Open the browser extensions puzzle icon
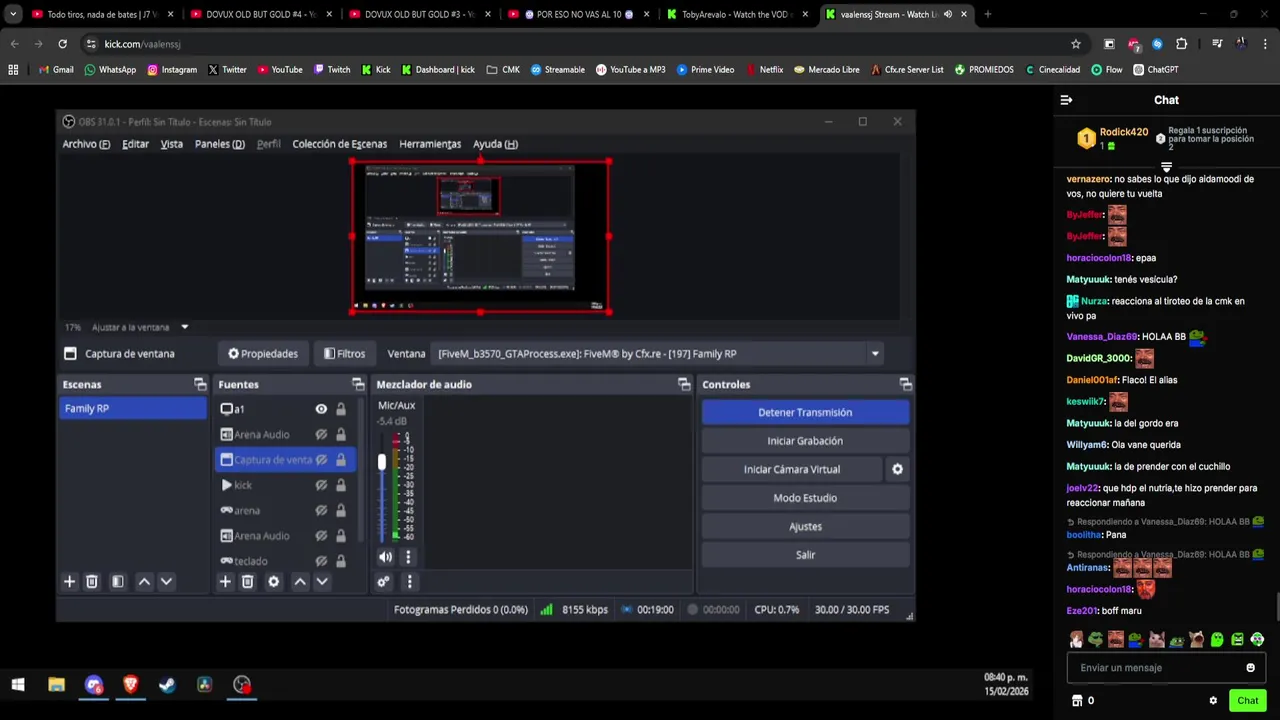Viewport: 1280px width, 720px height. coord(1181,44)
